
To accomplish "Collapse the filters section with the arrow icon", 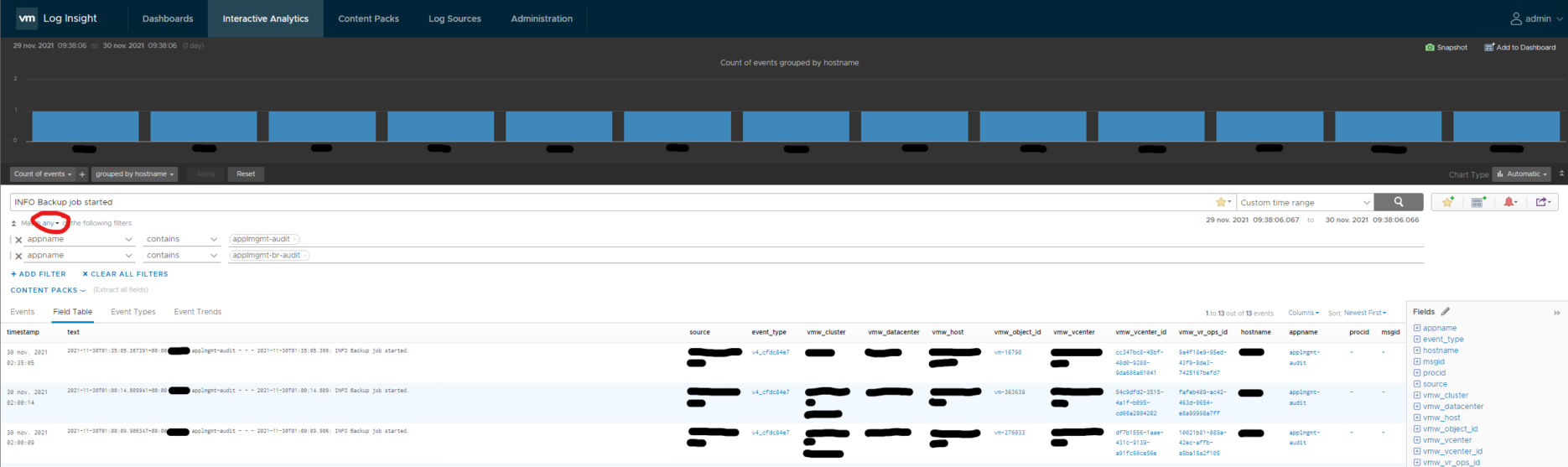I will [x=13, y=223].
